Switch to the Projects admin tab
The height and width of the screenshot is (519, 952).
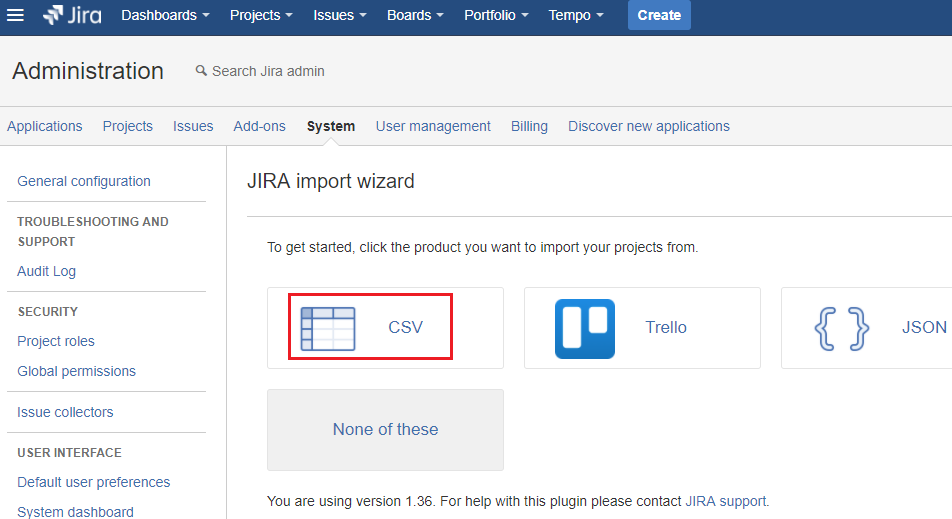pos(128,126)
